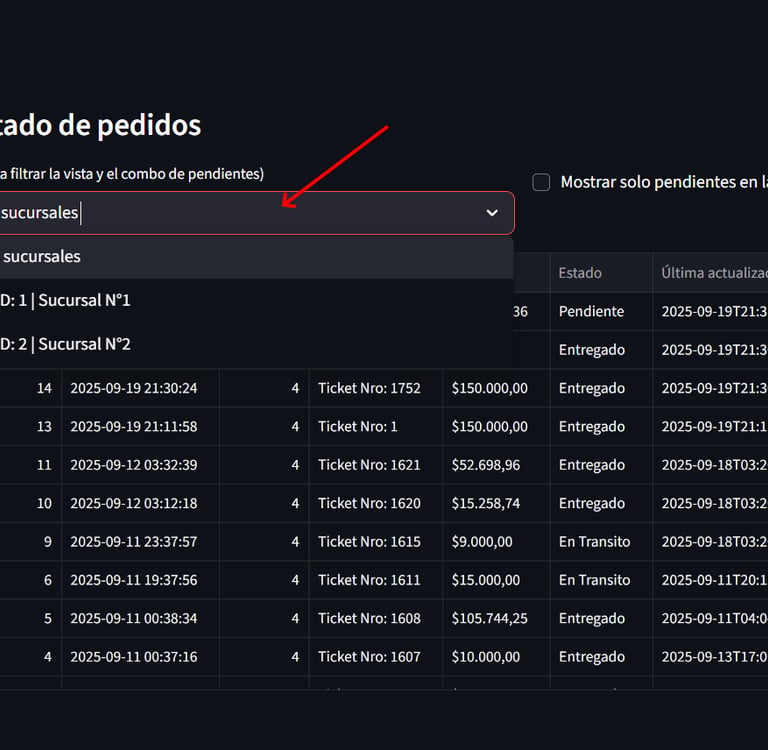Select the Pendiente status cell
768x750 pixels.
click(x=601, y=312)
